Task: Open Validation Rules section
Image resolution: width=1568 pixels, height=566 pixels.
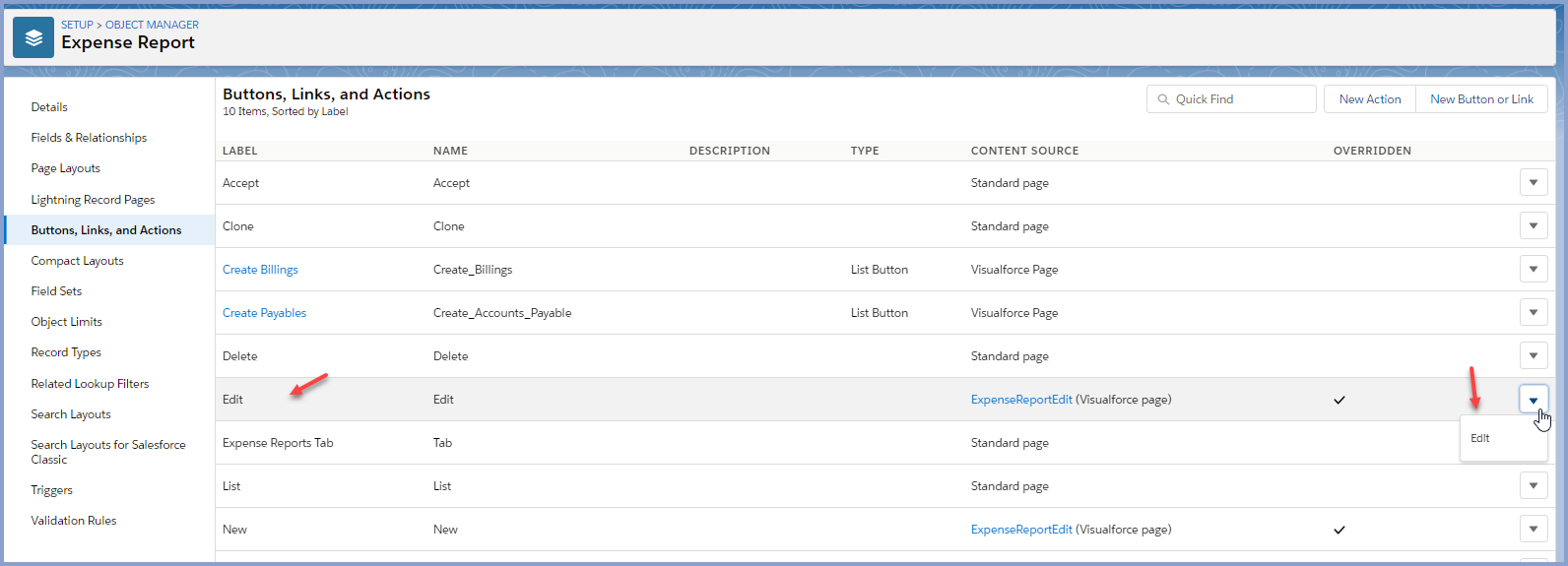Action: click(74, 521)
